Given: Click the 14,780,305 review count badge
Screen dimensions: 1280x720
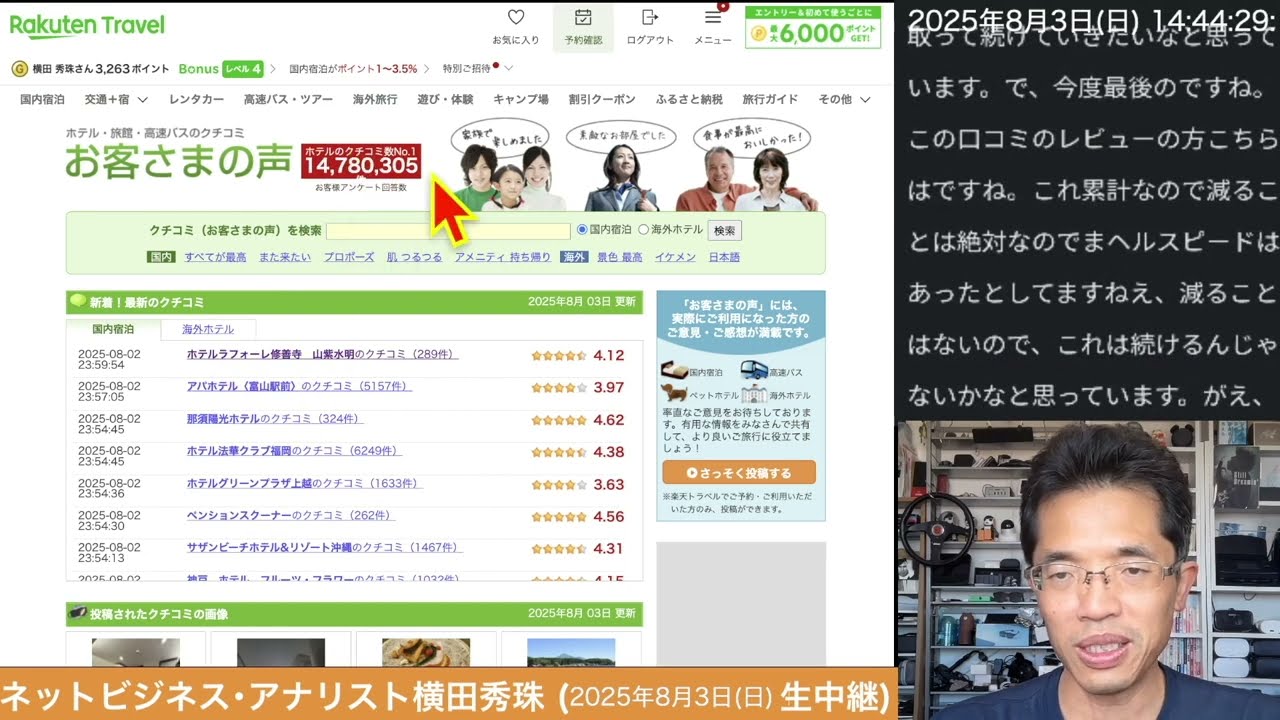Looking at the screenshot, I should coord(361,163).
